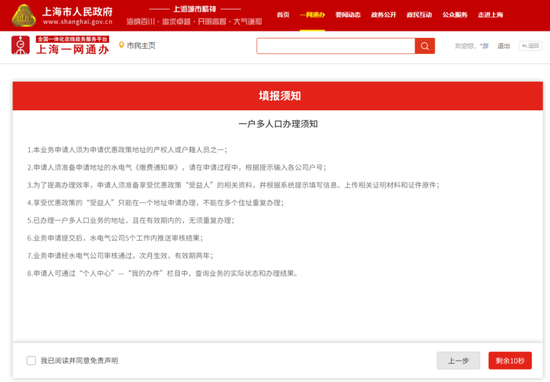550x382 pixels.
Task: Open the 公众服务 navigation item
Action: [455, 15]
